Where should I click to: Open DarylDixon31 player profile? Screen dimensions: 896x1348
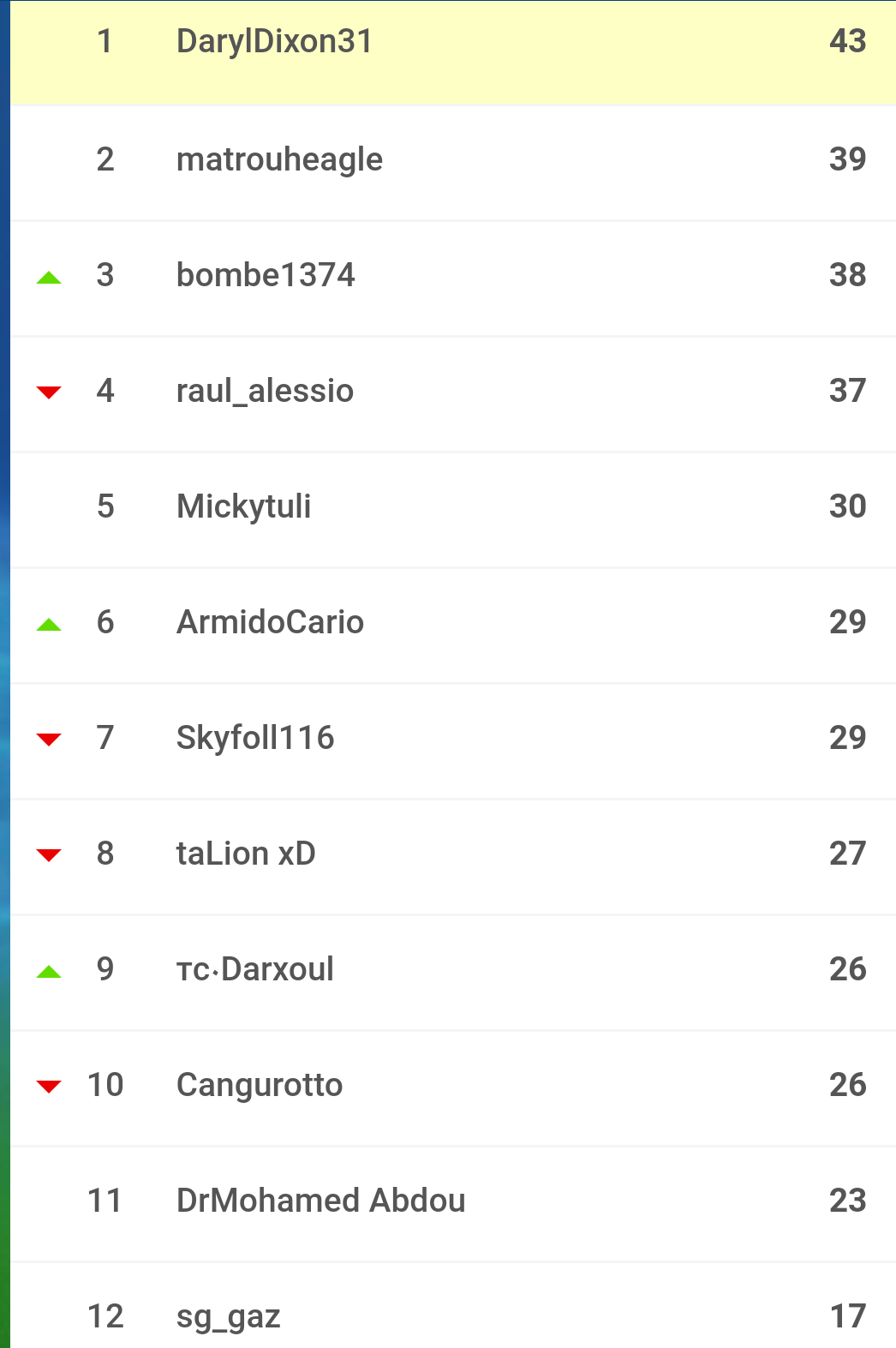click(x=274, y=41)
